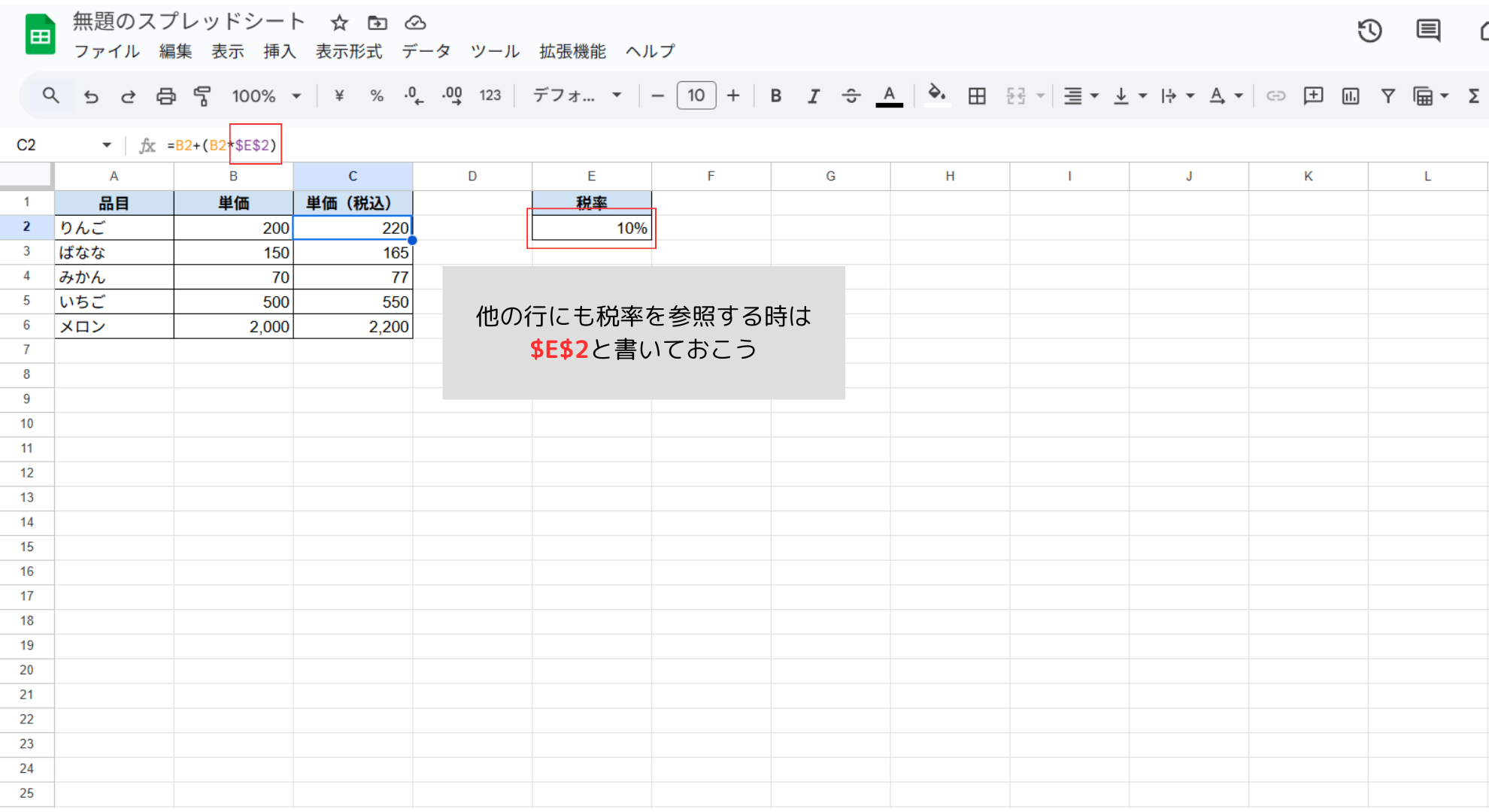Screen dimensions: 1489x812
Task: Select the りんご cell
Action: coord(114,228)
